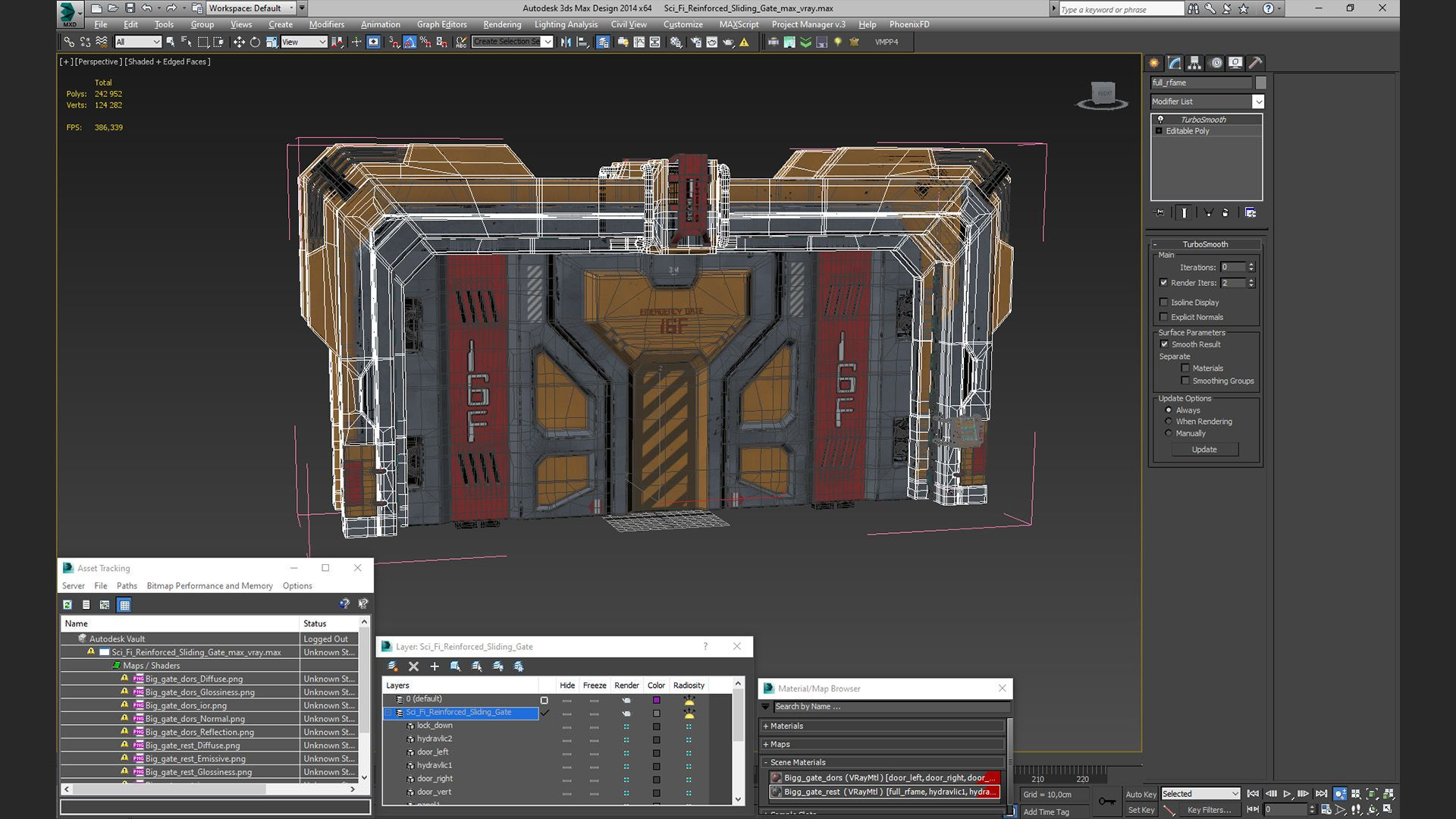1456x819 pixels.
Task: Click the Select and Move tool icon
Action: (x=239, y=42)
